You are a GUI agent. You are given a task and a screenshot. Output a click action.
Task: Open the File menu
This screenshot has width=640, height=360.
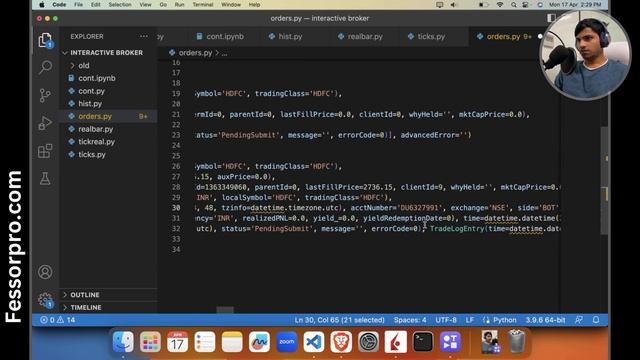78,4
